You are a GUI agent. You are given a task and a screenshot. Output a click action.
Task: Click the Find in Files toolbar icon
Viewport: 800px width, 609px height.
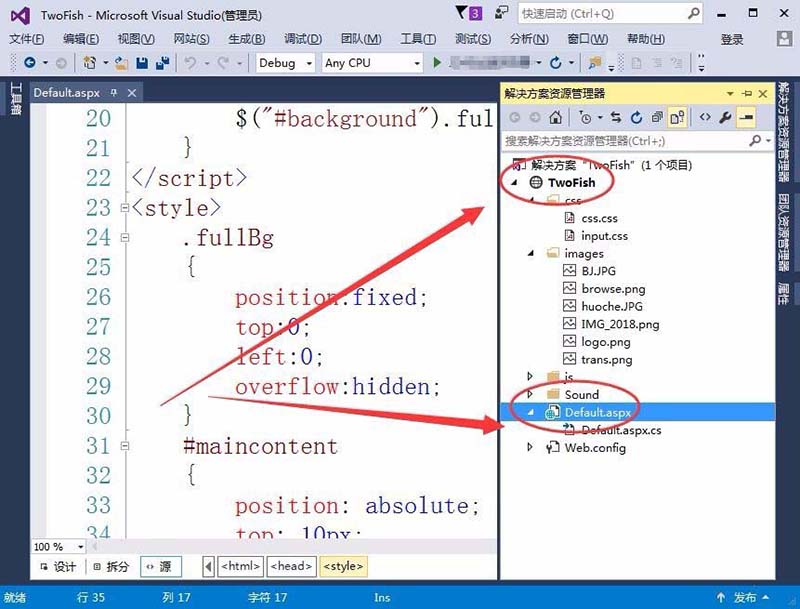594,63
